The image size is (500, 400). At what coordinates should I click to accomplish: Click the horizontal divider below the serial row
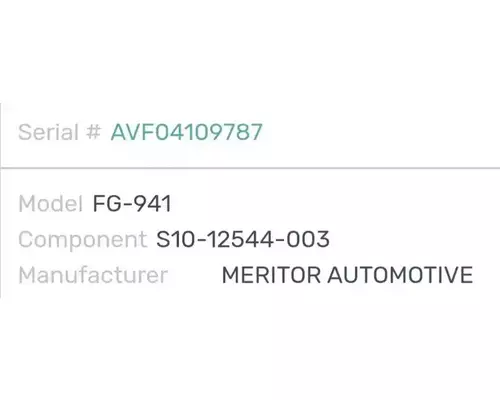point(250,168)
